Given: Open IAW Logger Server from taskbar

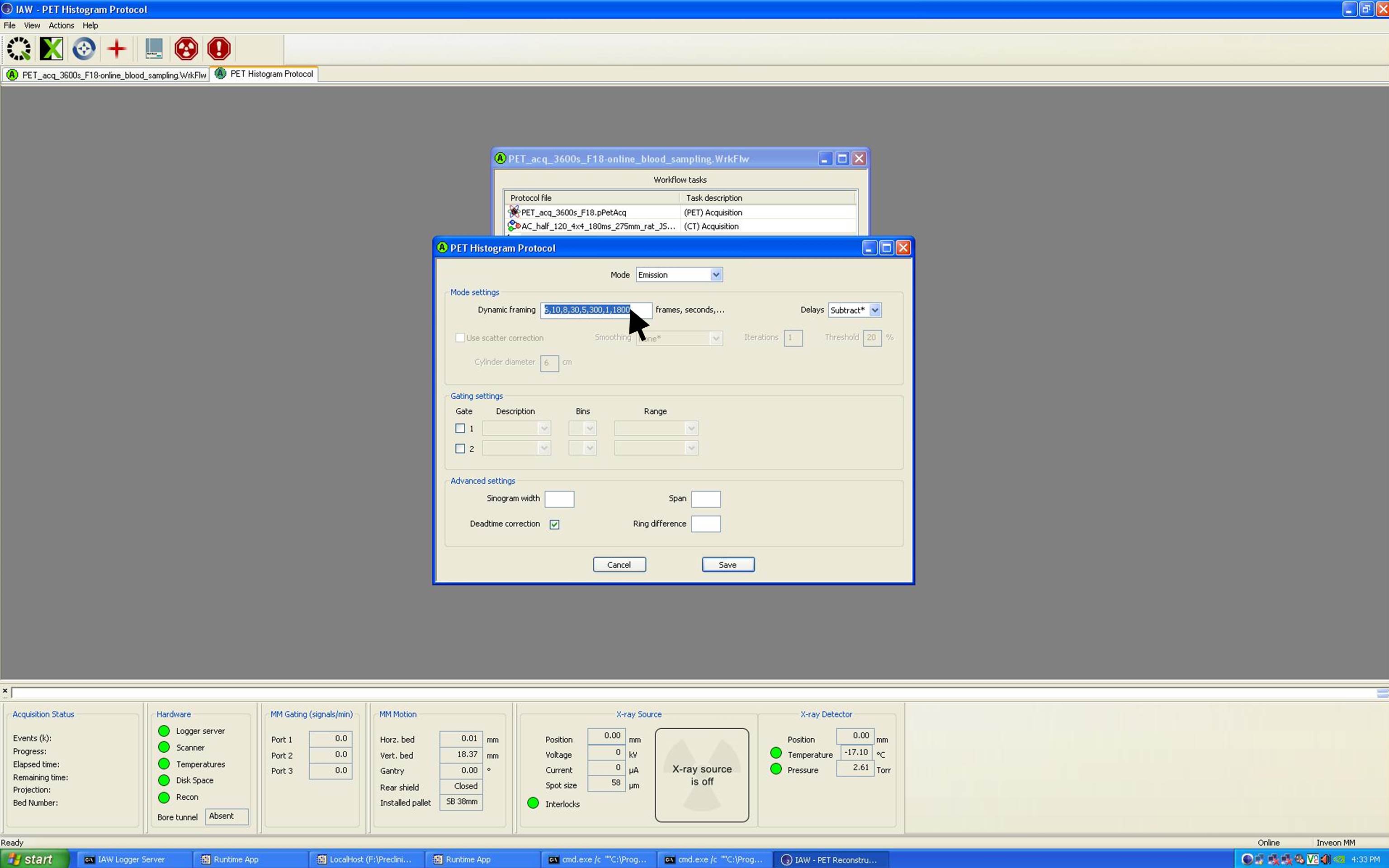Looking at the screenshot, I should [x=131, y=859].
